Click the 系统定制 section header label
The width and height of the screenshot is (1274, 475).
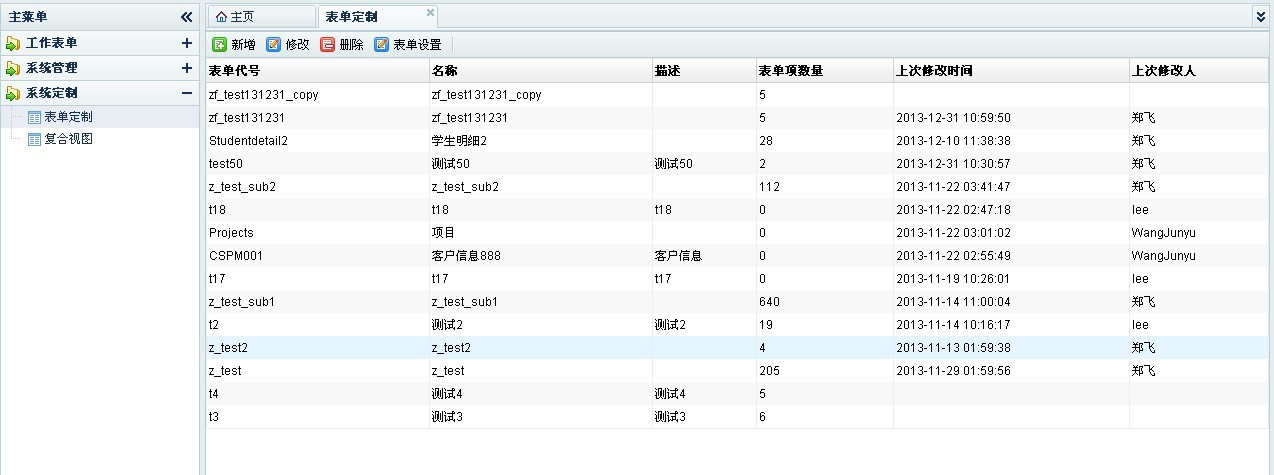(51, 93)
